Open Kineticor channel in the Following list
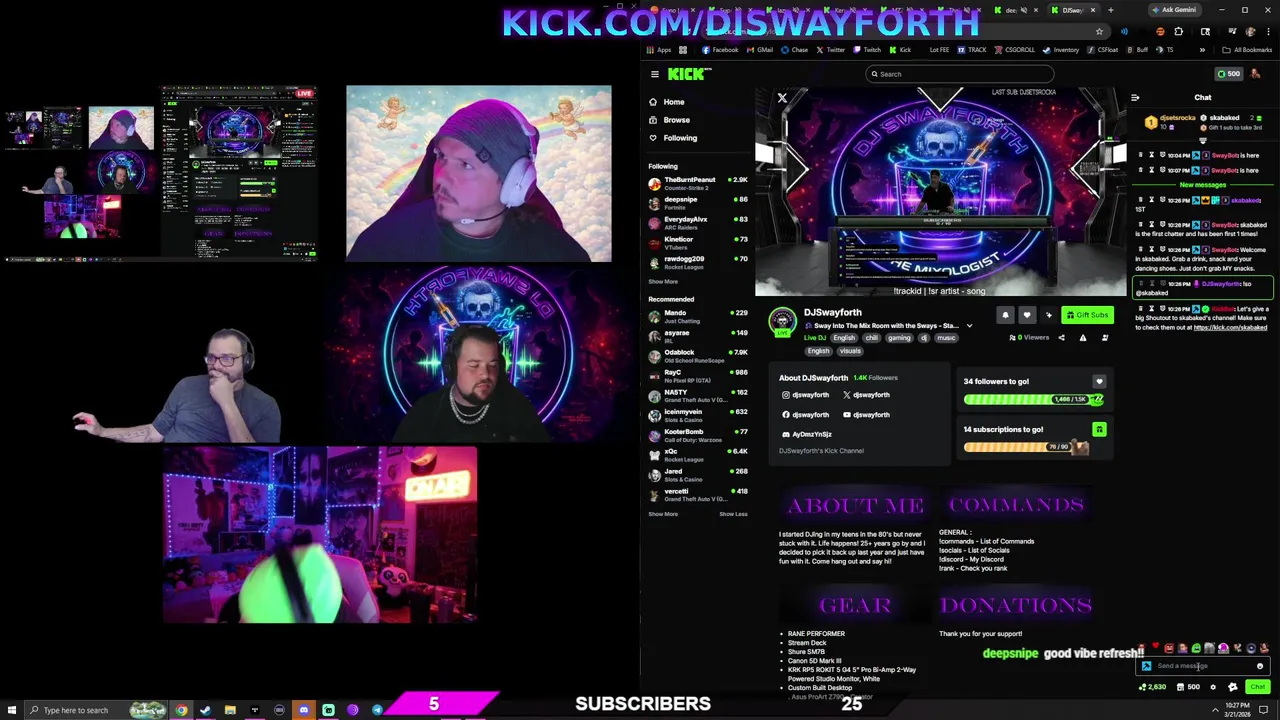1280x720 pixels. click(x=698, y=243)
